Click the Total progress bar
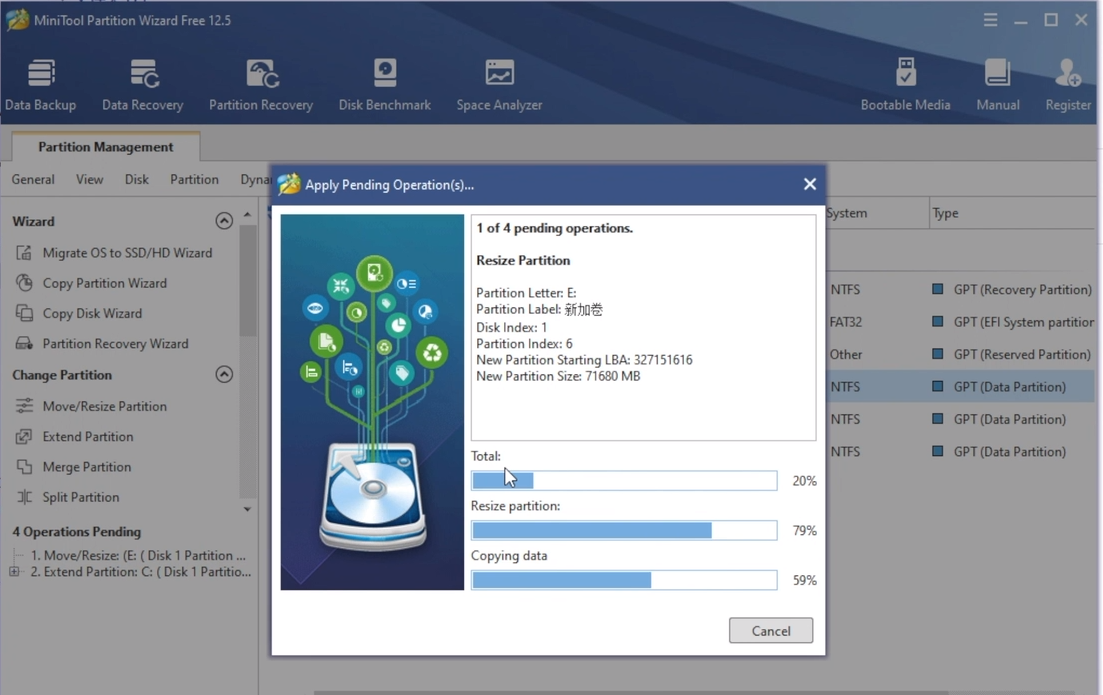1103x695 pixels. (624, 480)
